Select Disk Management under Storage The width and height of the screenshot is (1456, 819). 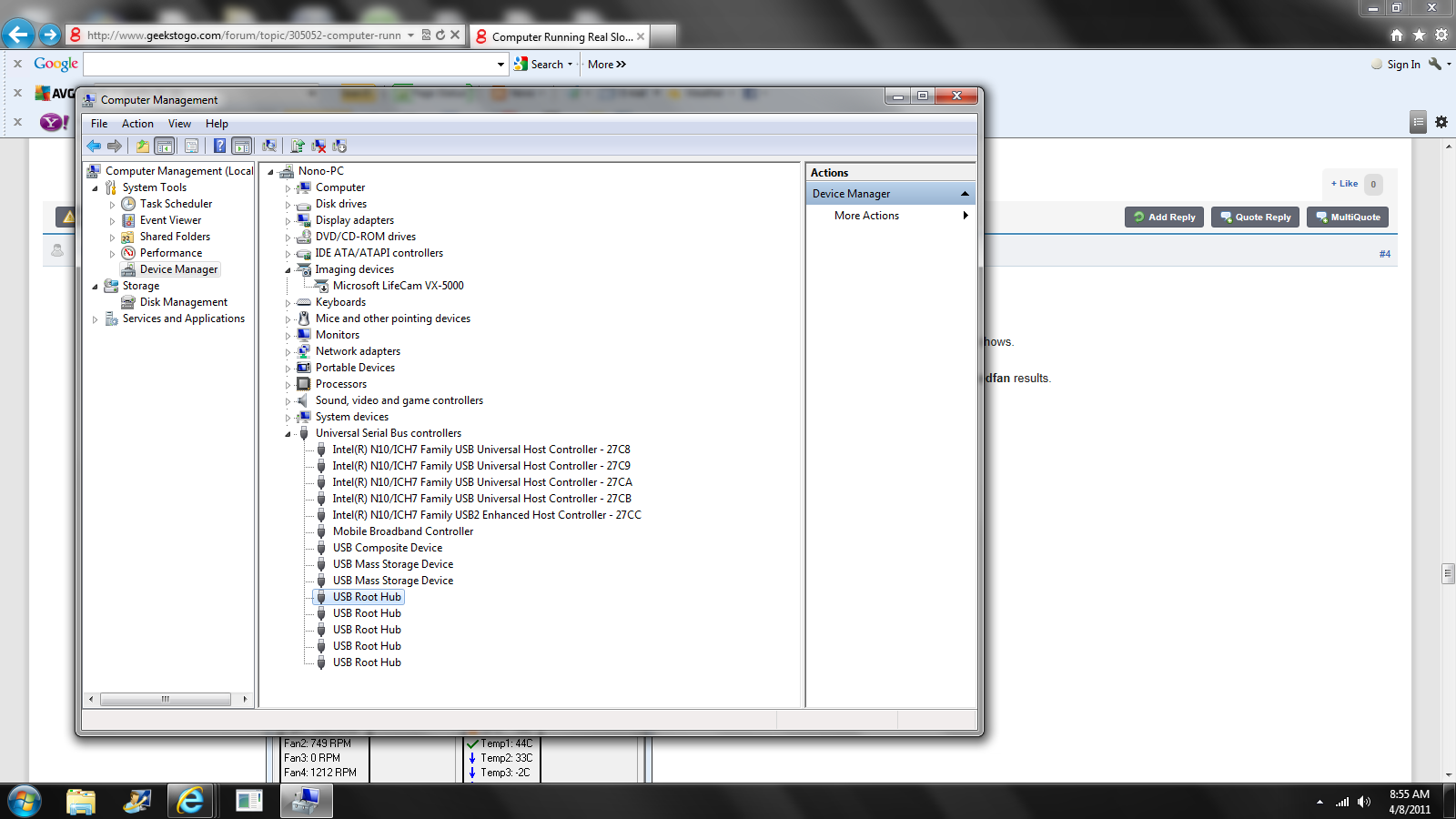click(x=184, y=302)
